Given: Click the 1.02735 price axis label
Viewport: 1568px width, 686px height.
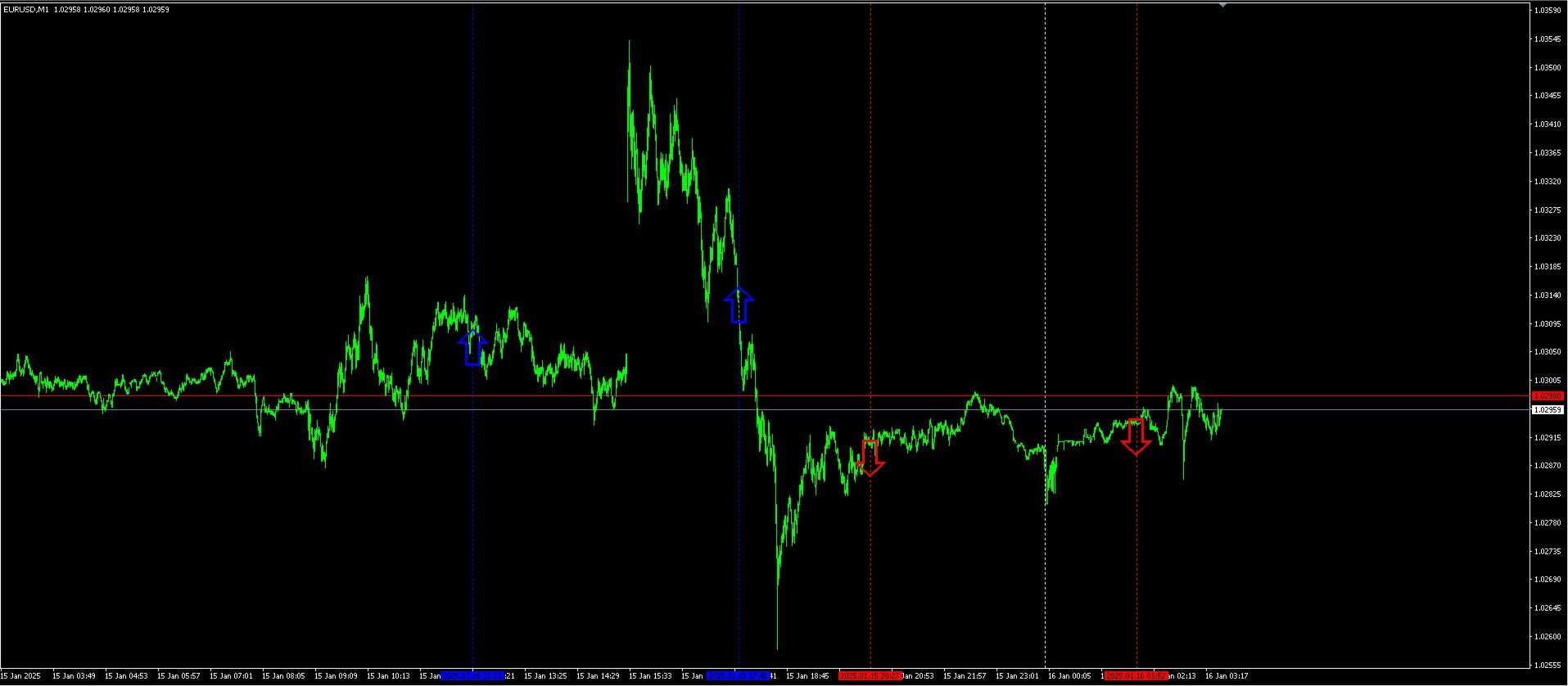Looking at the screenshot, I should click(1548, 552).
